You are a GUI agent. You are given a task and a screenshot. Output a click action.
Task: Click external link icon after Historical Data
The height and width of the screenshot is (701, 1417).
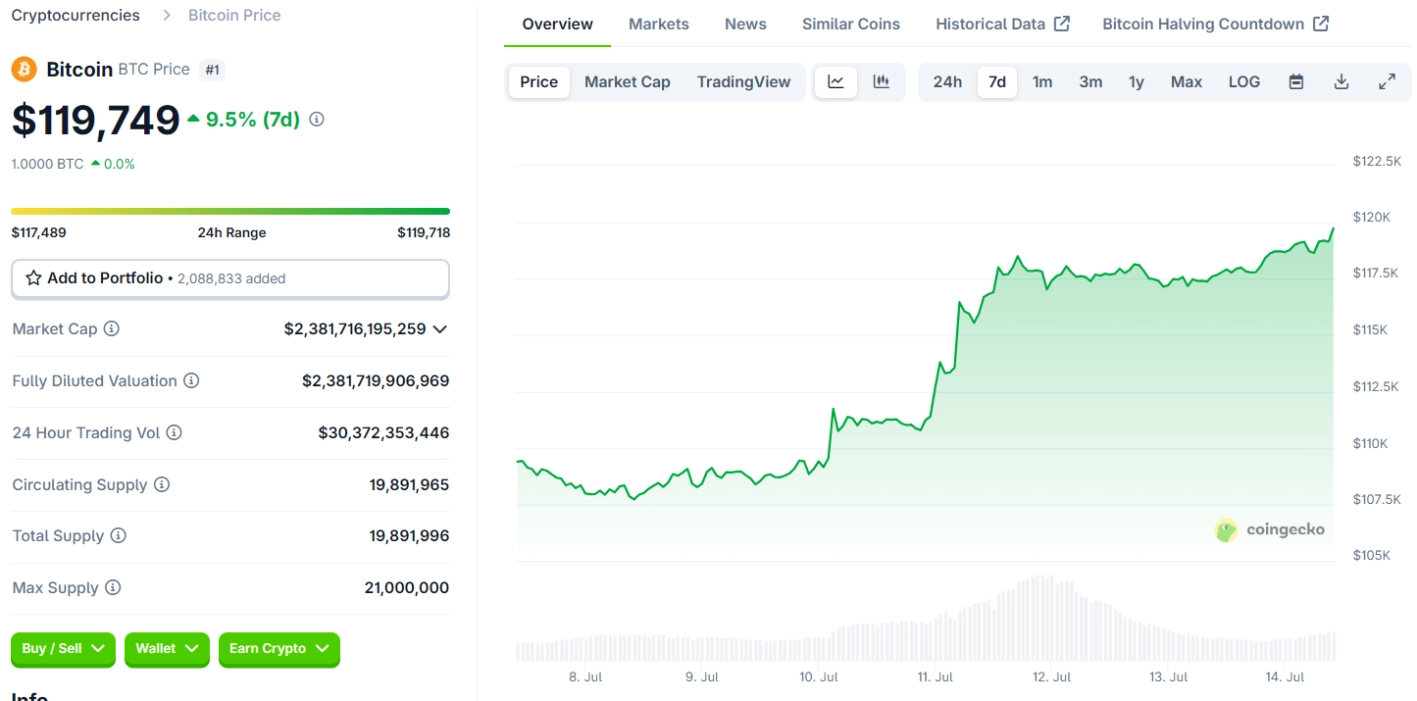[1062, 24]
